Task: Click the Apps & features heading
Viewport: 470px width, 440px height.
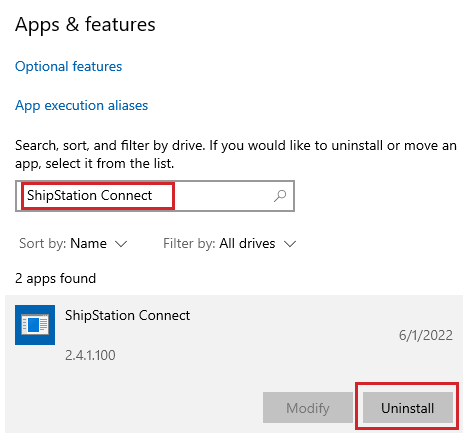Action: pyautogui.click(x=85, y=25)
